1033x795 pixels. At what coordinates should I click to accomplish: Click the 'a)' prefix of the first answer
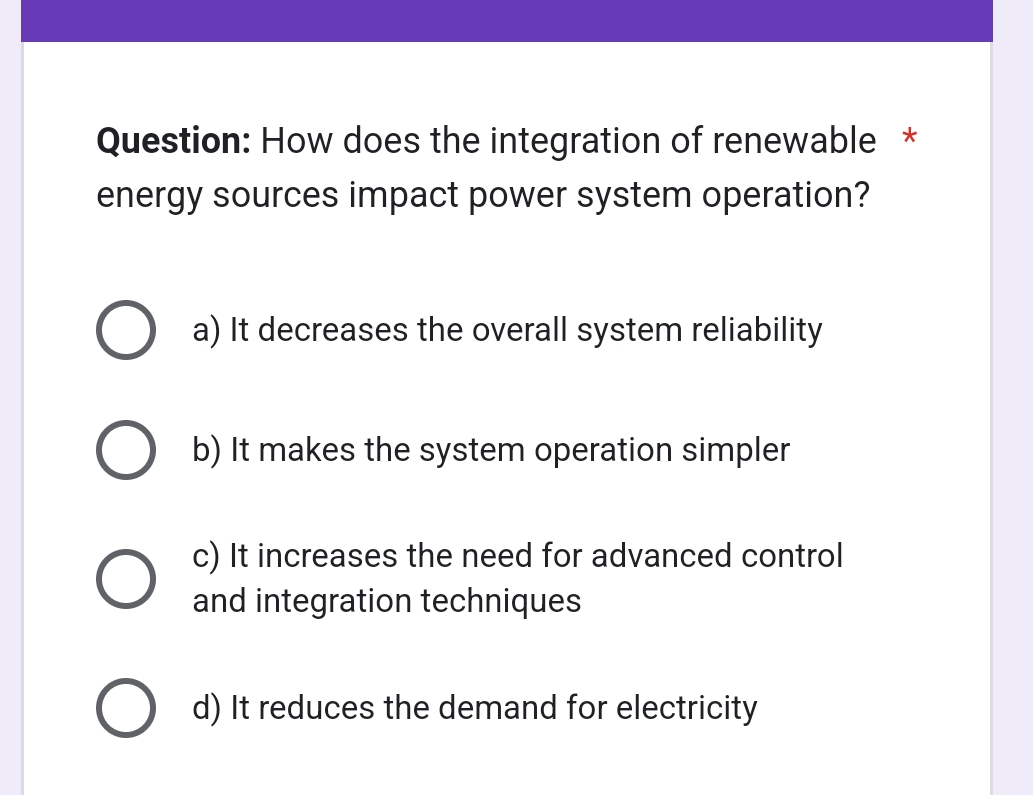[206, 330]
